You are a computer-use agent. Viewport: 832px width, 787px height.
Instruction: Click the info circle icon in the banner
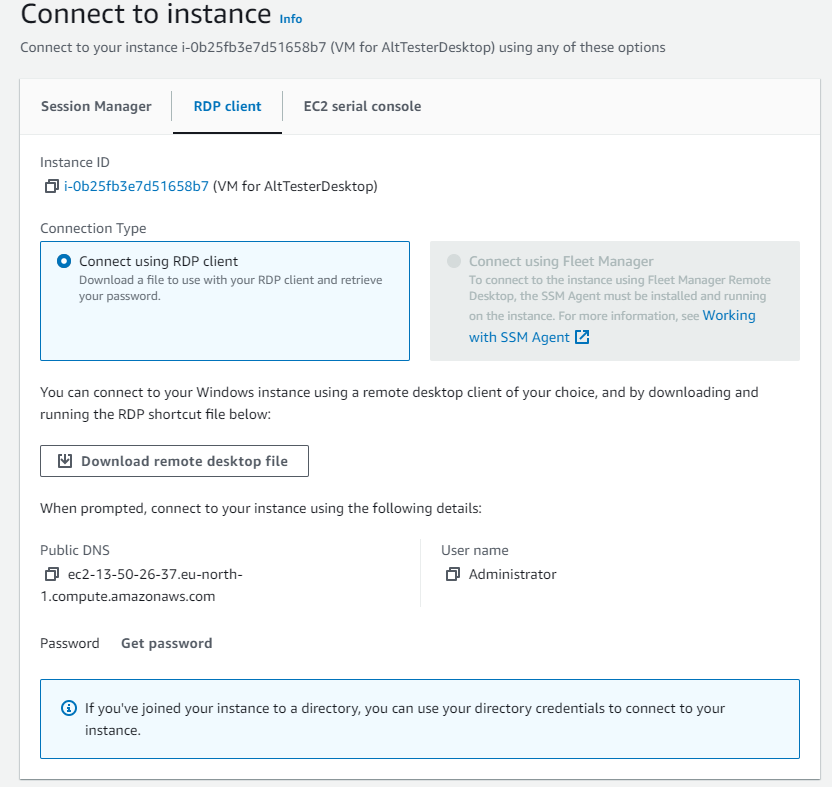click(x=68, y=708)
